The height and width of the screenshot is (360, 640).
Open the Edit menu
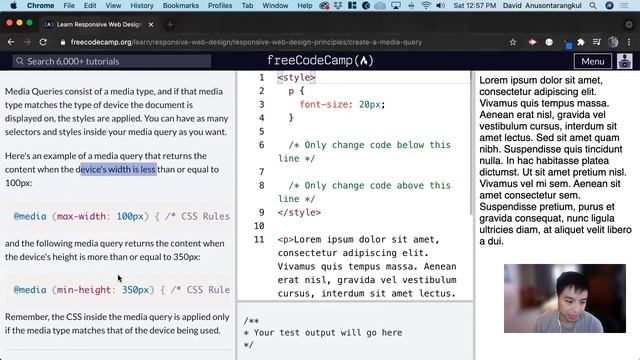tap(90, 6)
